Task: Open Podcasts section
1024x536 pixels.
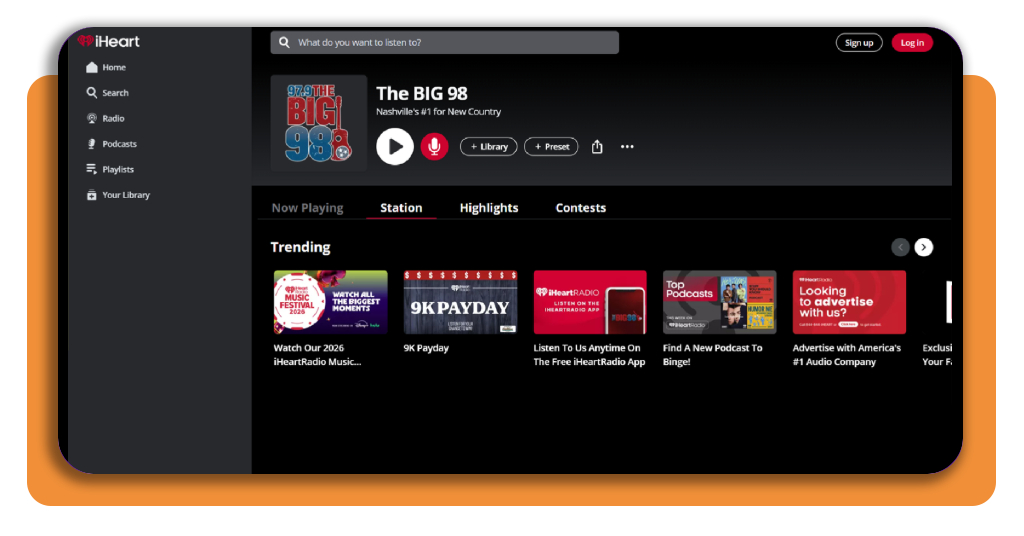Action: point(111,144)
